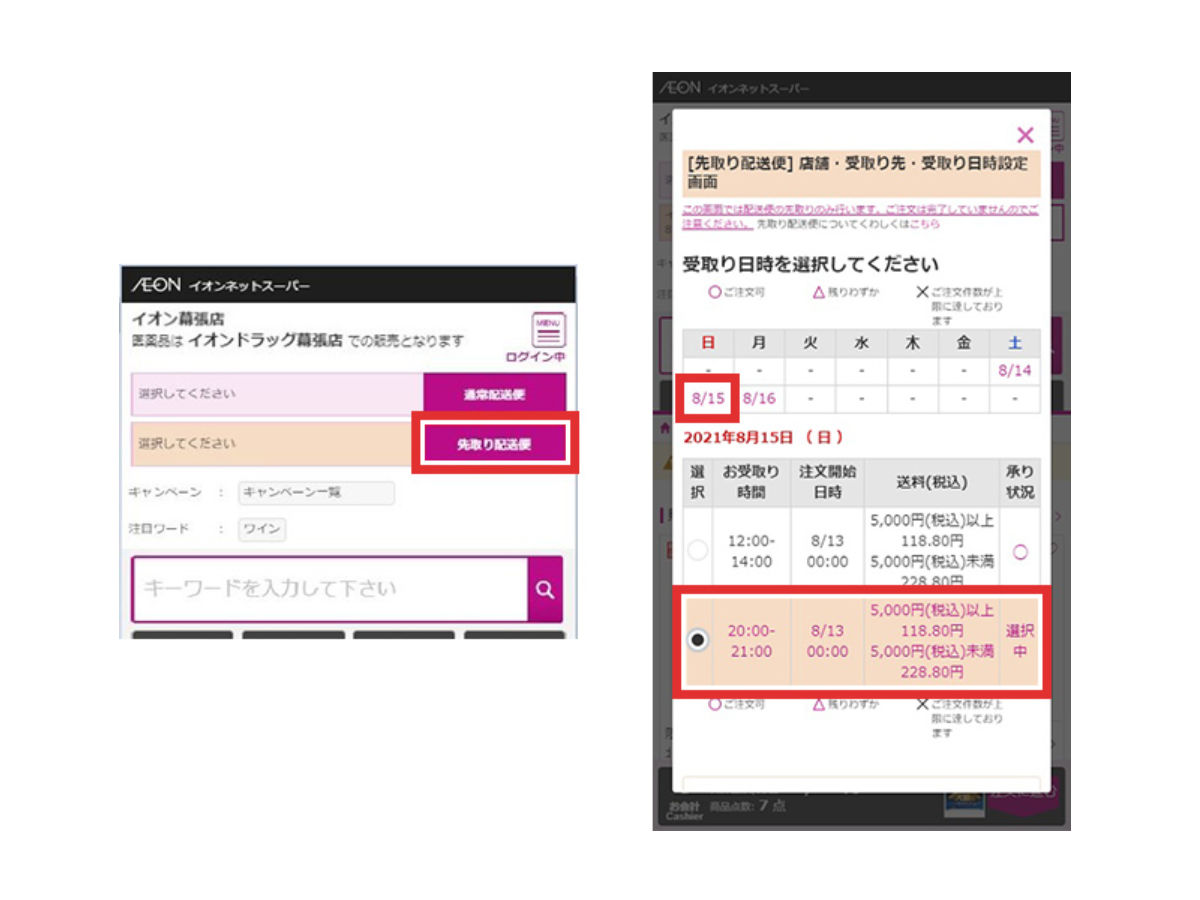Click the ワイン featured keyword tag
The height and width of the screenshot is (900, 1200).
pyautogui.click(x=262, y=529)
